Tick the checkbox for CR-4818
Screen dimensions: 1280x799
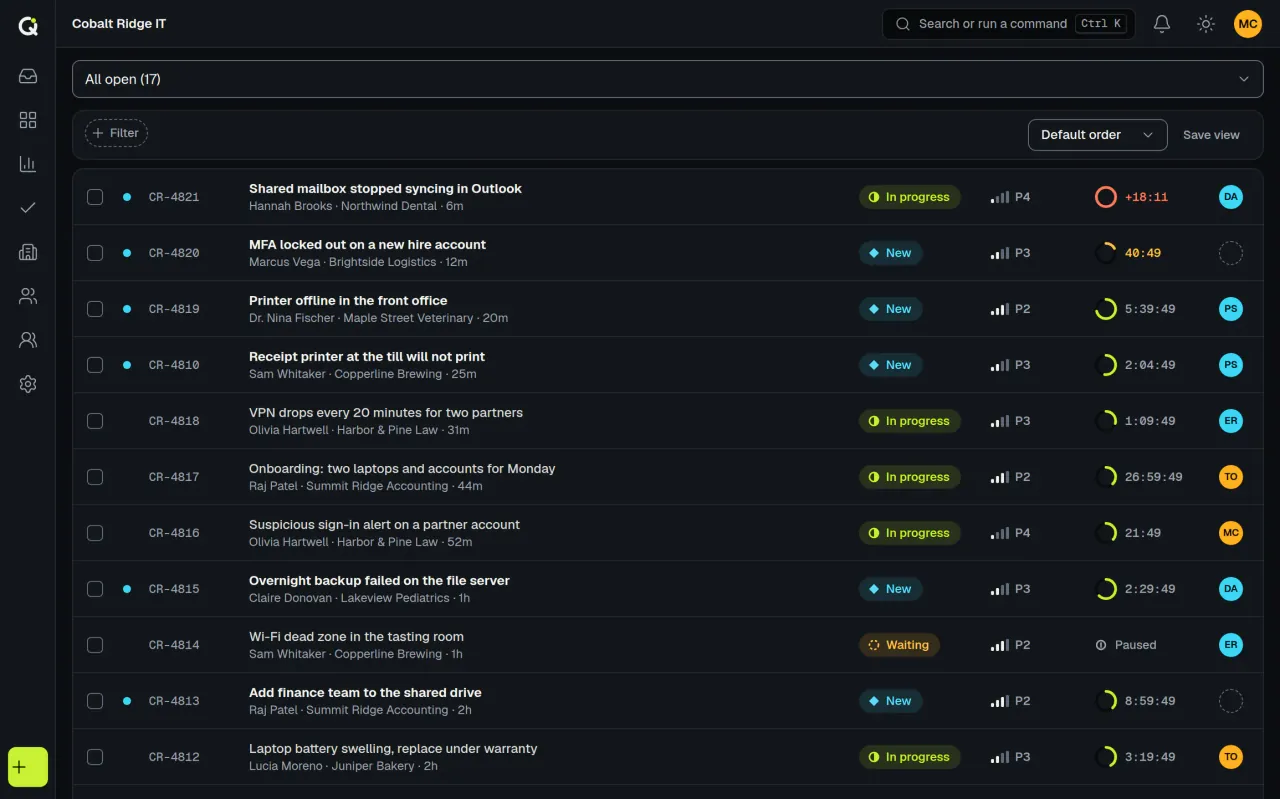[95, 421]
